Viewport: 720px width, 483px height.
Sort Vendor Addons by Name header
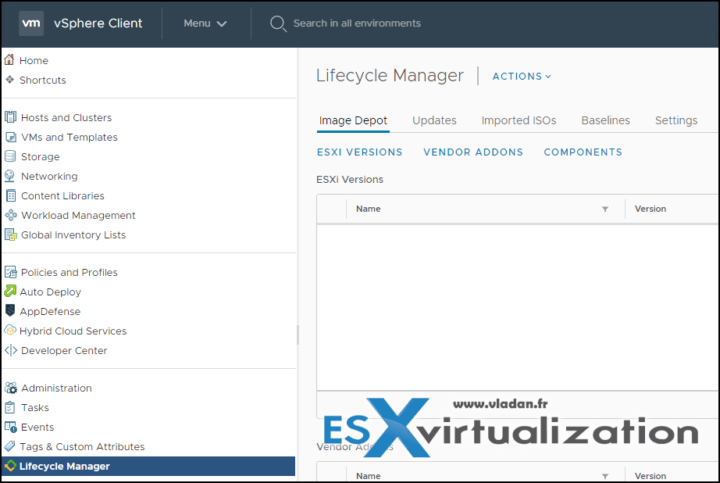point(368,476)
